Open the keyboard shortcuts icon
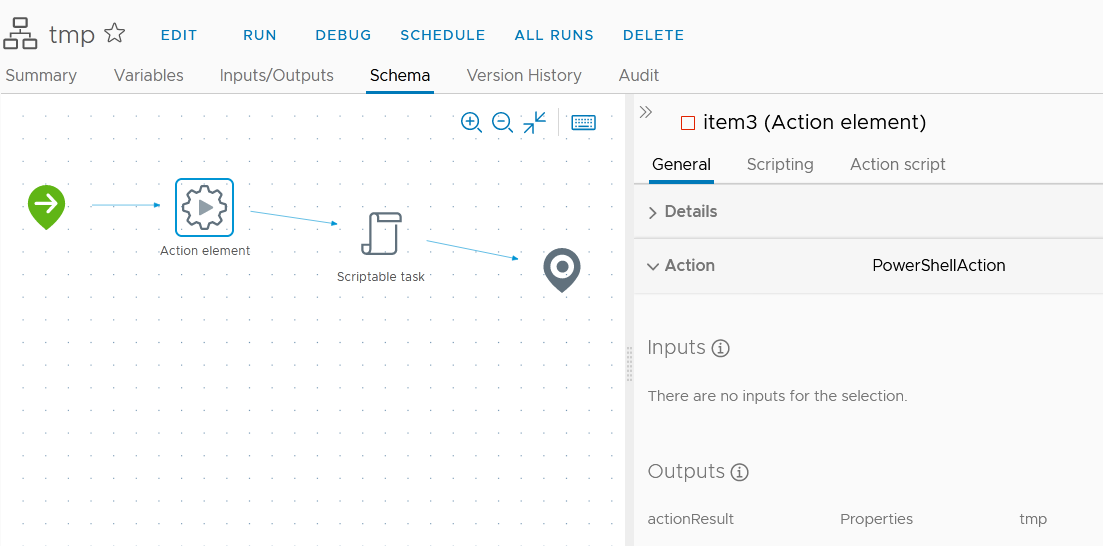1103x546 pixels. (x=583, y=123)
